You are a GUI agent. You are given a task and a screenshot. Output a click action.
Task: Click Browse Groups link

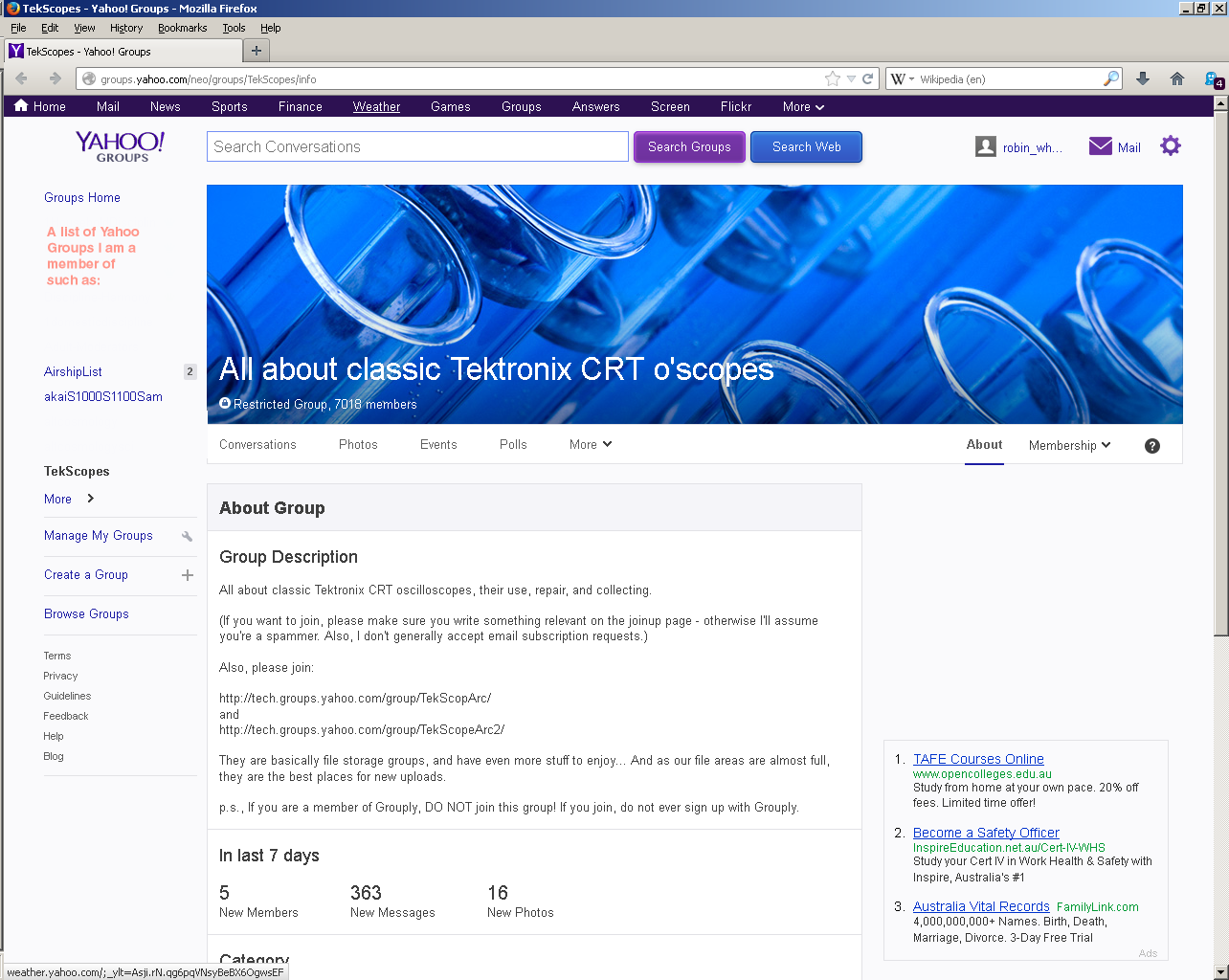pyautogui.click(x=86, y=613)
